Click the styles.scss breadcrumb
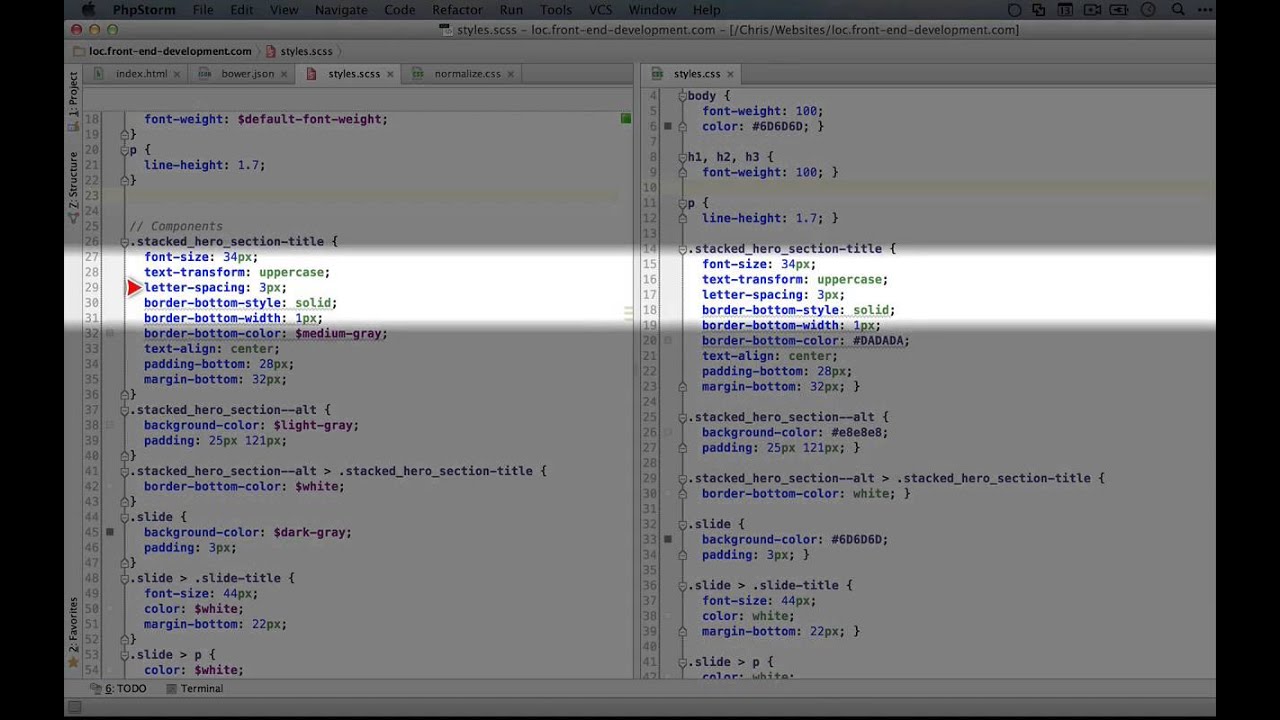The image size is (1280, 720). coord(306,51)
